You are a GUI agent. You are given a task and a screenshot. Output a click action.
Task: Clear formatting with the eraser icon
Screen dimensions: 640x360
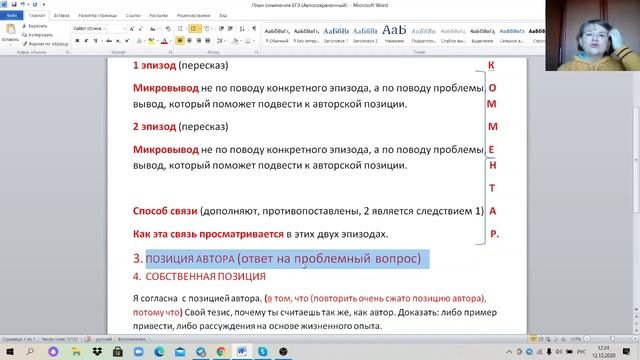(x=168, y=29)
